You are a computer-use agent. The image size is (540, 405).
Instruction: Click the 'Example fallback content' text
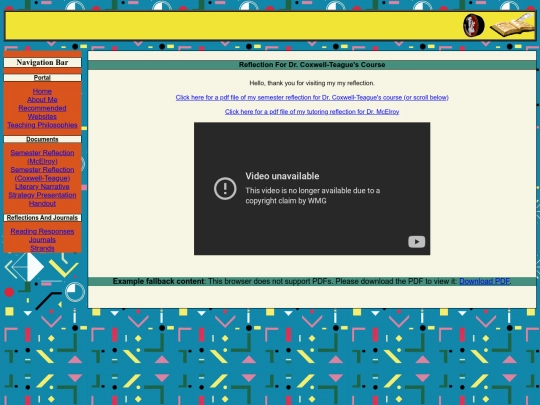(158, 281)
